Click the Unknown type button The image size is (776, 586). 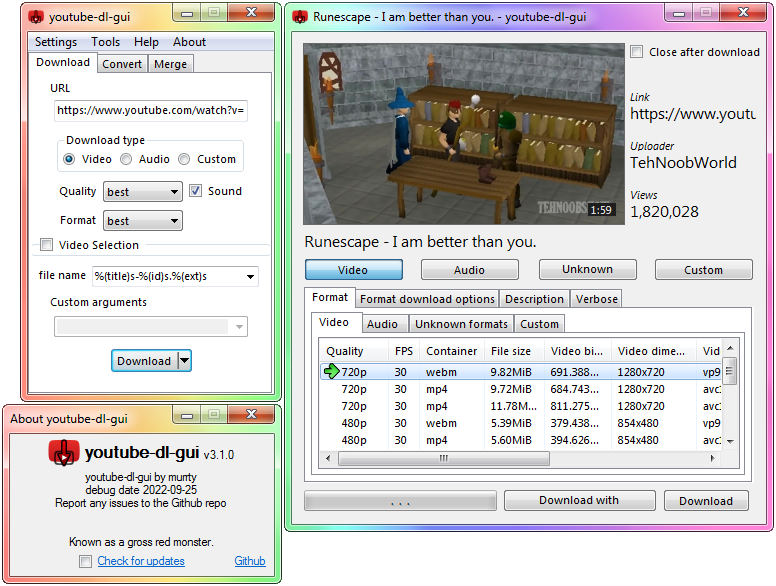[587, 269]
